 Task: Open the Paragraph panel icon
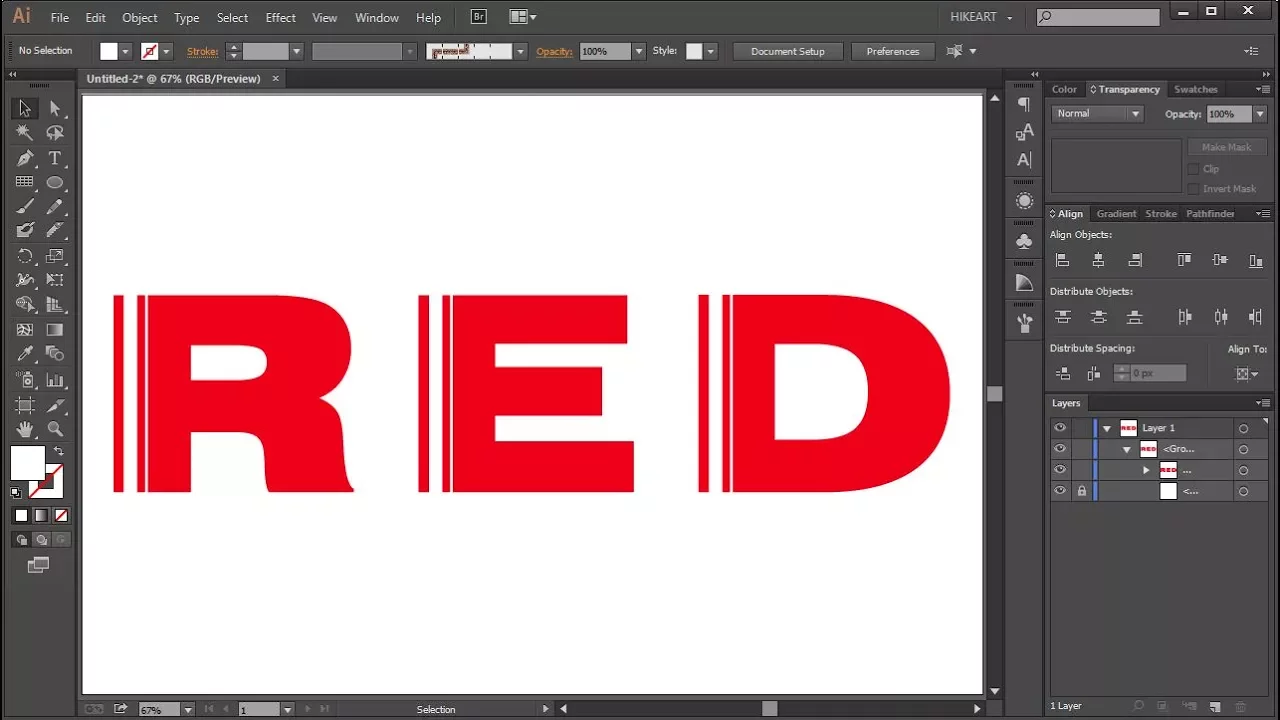pyautogui.click(x=1024, y=104)
